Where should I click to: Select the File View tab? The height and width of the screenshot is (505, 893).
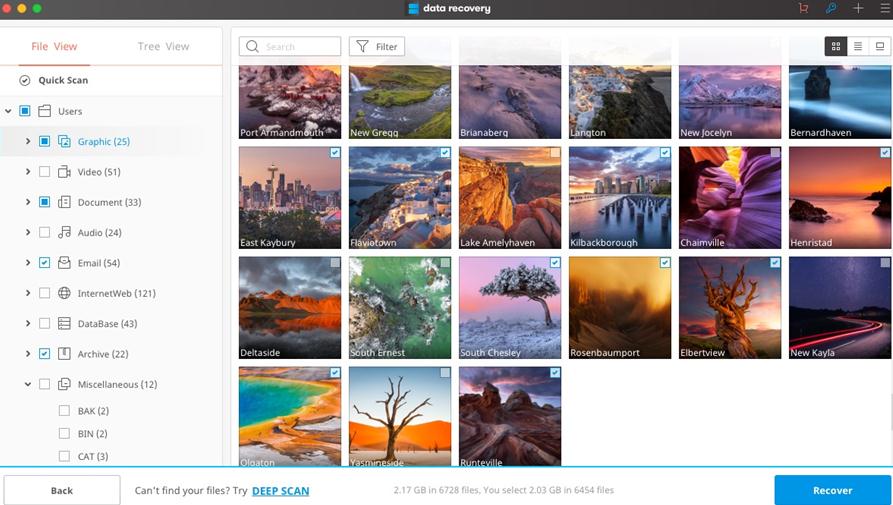54,46
